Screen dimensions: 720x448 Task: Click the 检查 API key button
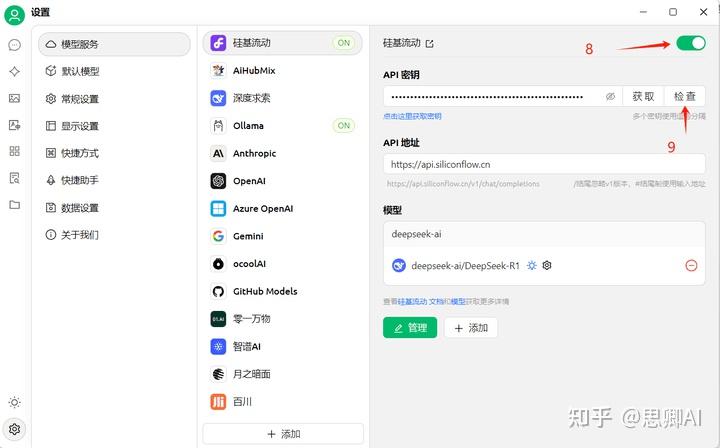point(685,96)
